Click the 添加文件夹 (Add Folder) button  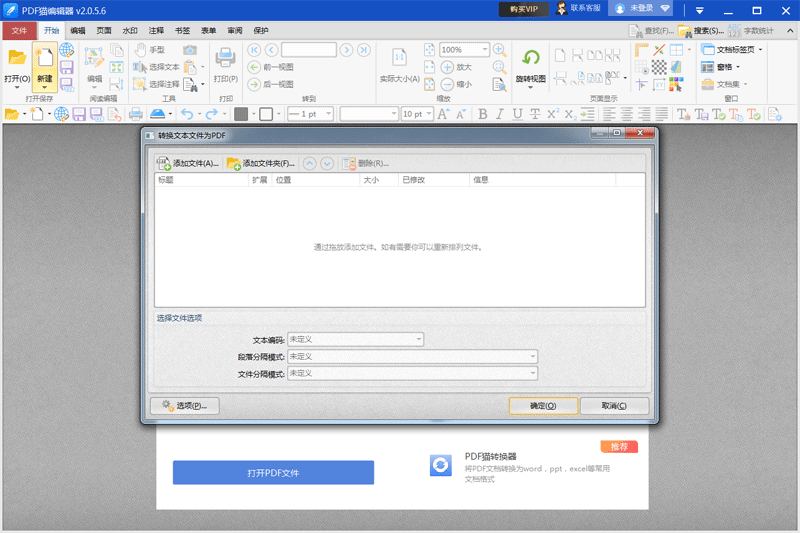tap(260, 163)
